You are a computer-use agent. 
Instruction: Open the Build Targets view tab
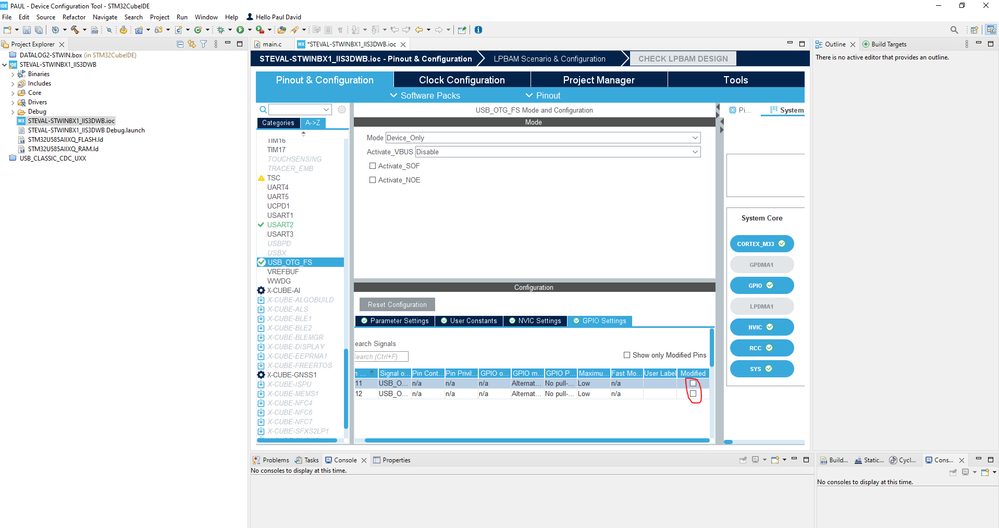[884, 44]
